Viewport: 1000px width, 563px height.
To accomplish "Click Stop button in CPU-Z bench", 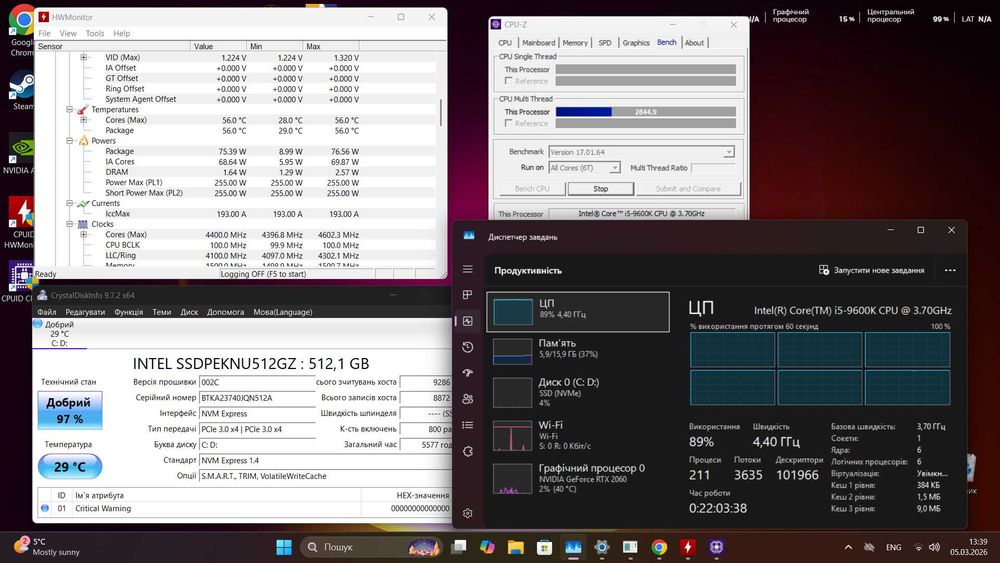I will tap(601, 189).
